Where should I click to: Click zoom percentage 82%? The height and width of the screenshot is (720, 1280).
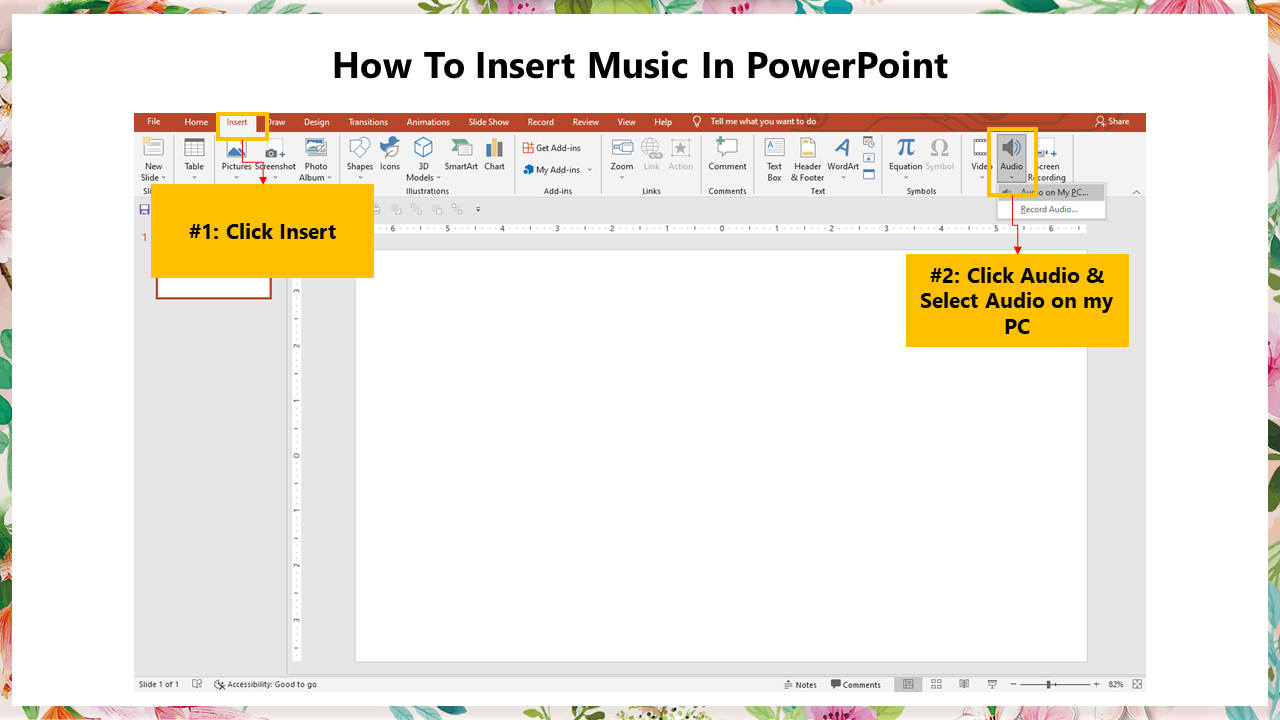(1116, 685)
